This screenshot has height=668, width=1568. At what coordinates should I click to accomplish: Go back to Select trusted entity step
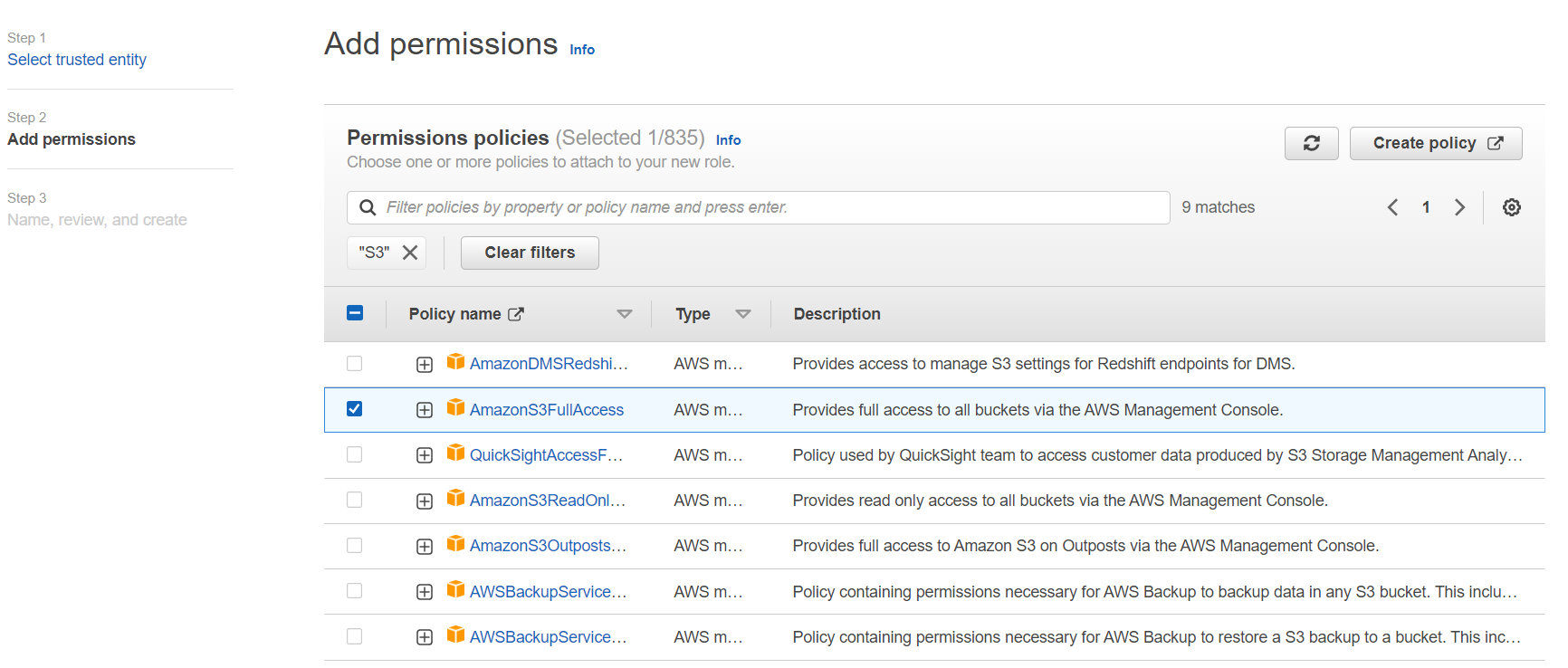[77, 60]
